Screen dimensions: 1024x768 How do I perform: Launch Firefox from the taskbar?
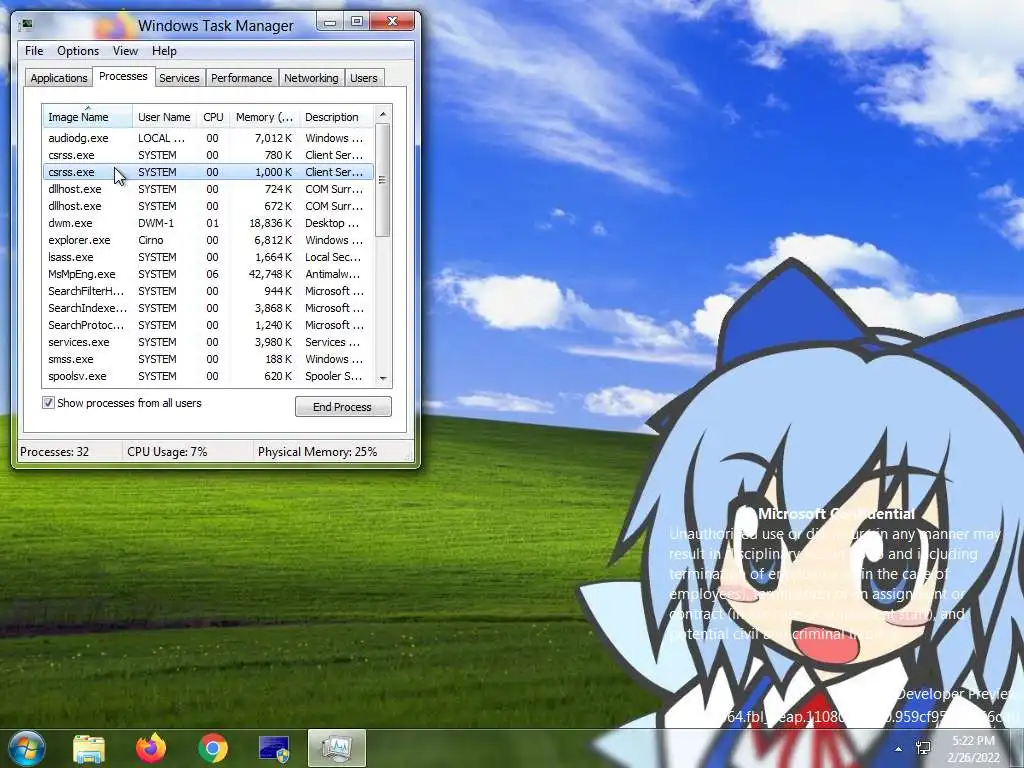[151, 748]
